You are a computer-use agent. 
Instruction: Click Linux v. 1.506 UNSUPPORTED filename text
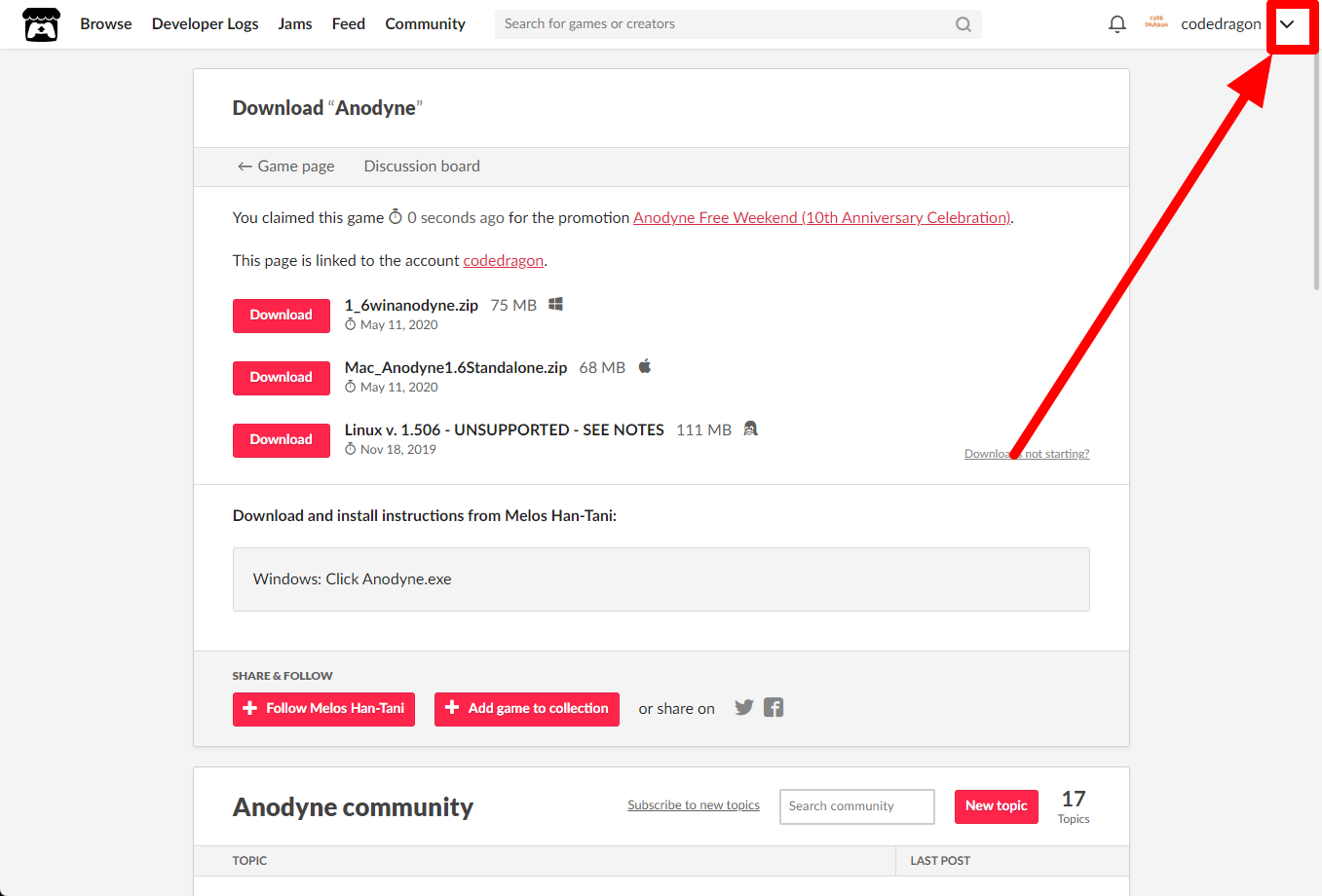(x=505, y=429)
